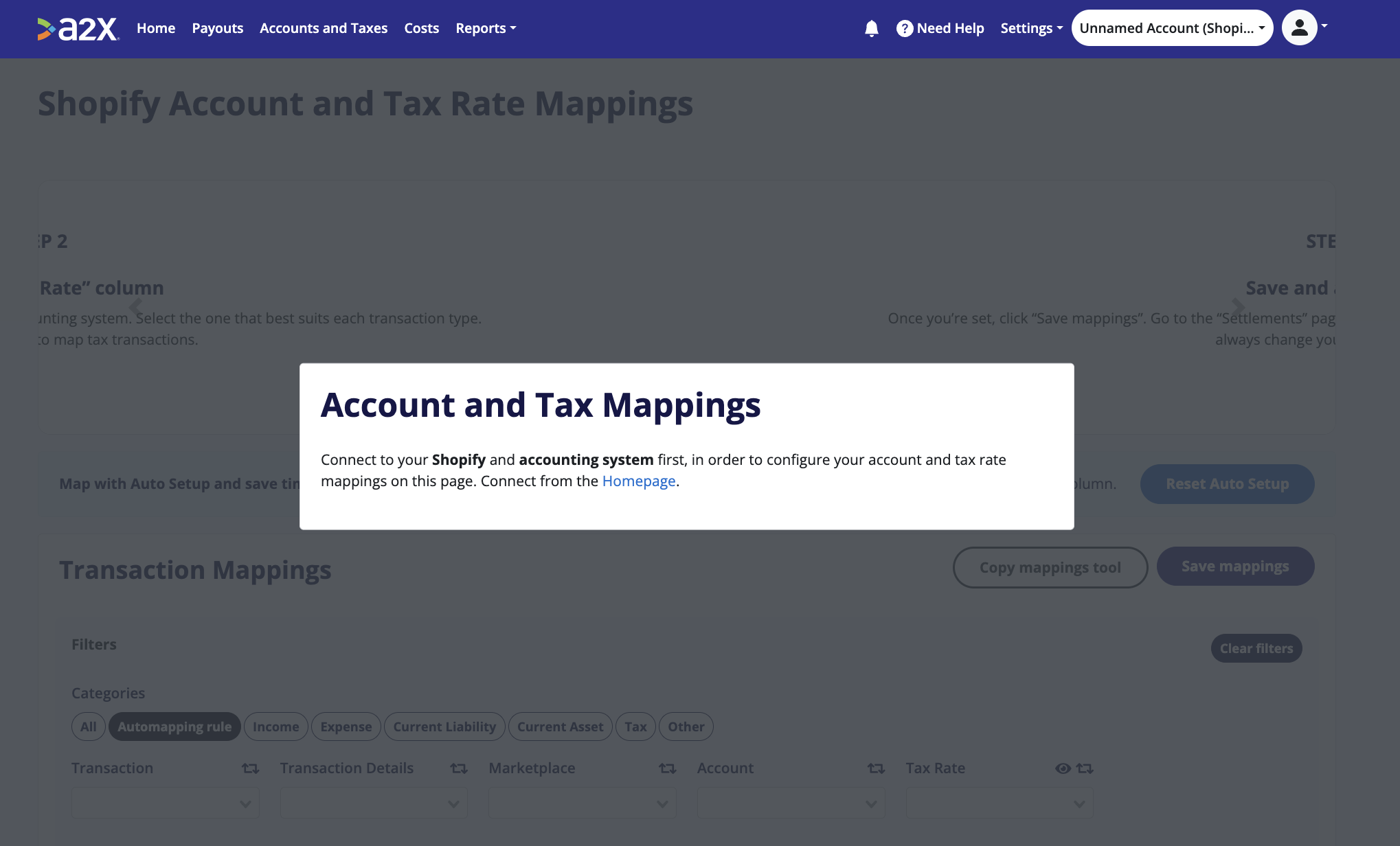The width and height of the screenshot is (1400, 846).
Task: Open the notifications bell
Action: pos(871,28)
